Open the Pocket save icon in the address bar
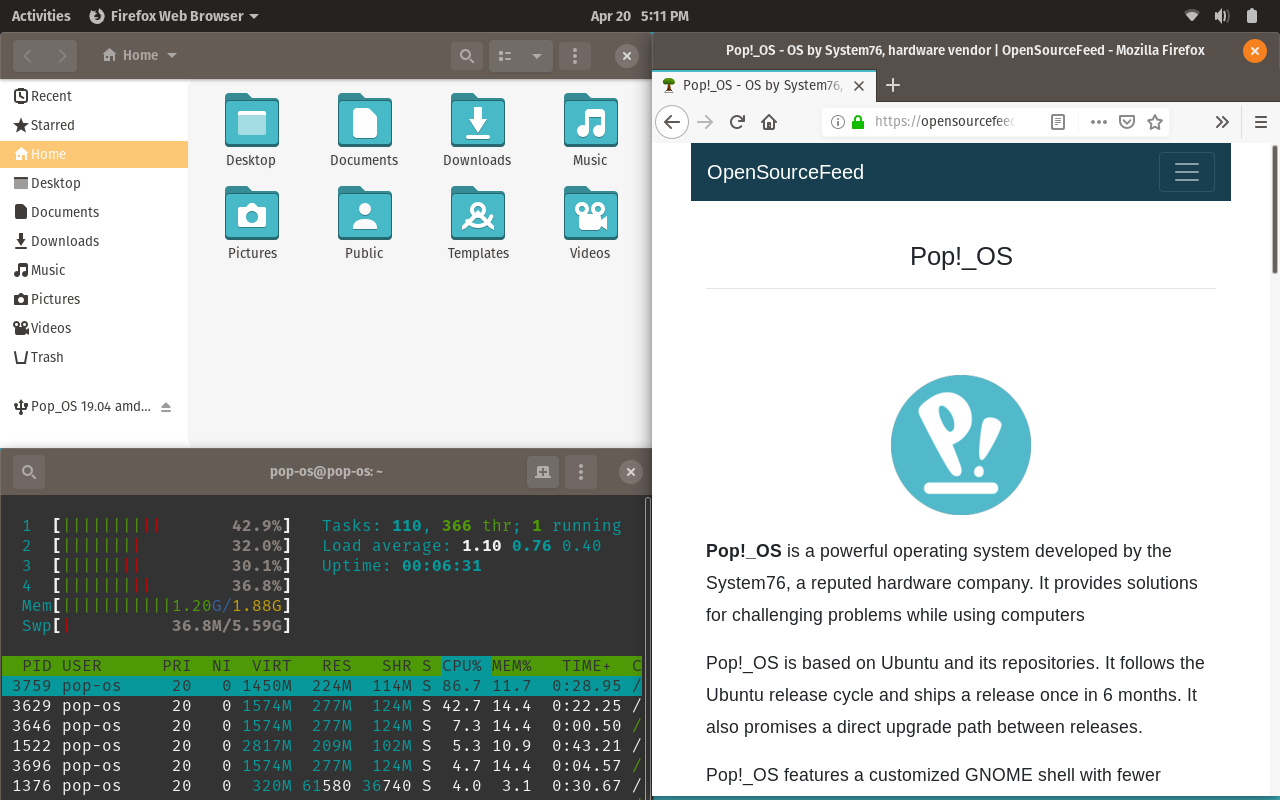1280x800 pixels. coord(1127,121)
